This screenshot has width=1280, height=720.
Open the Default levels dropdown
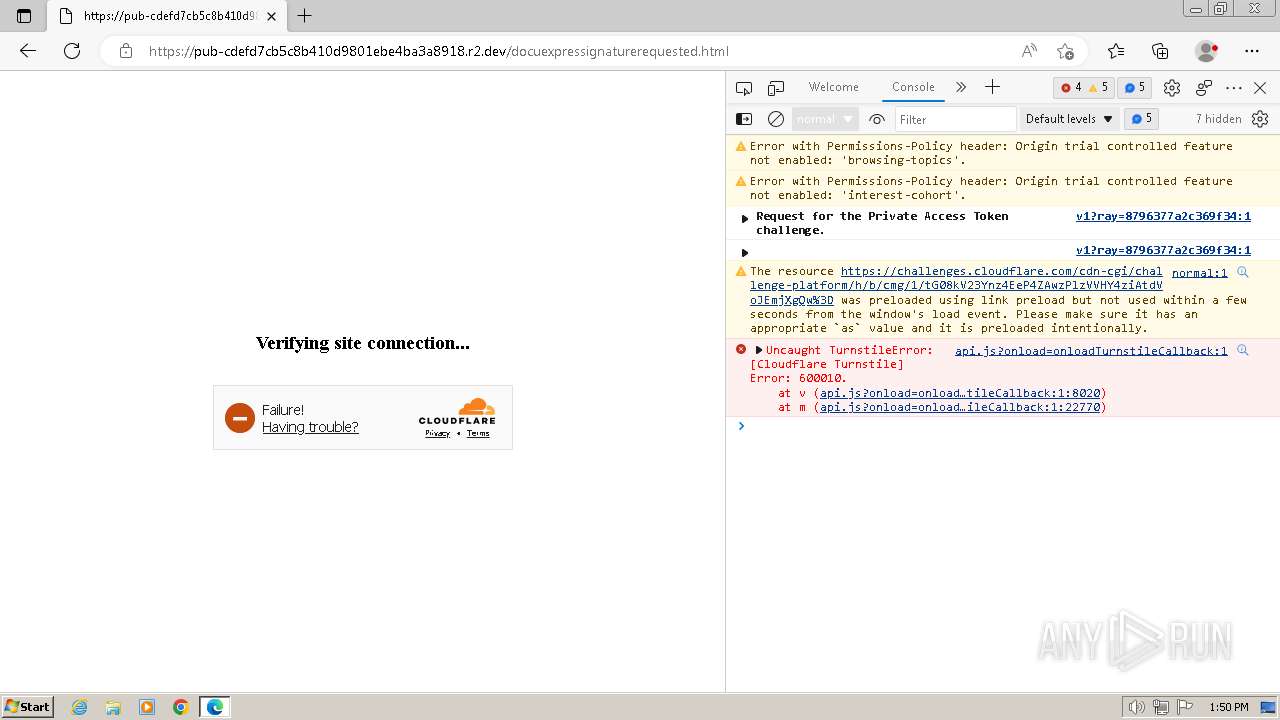point(1069,119)
